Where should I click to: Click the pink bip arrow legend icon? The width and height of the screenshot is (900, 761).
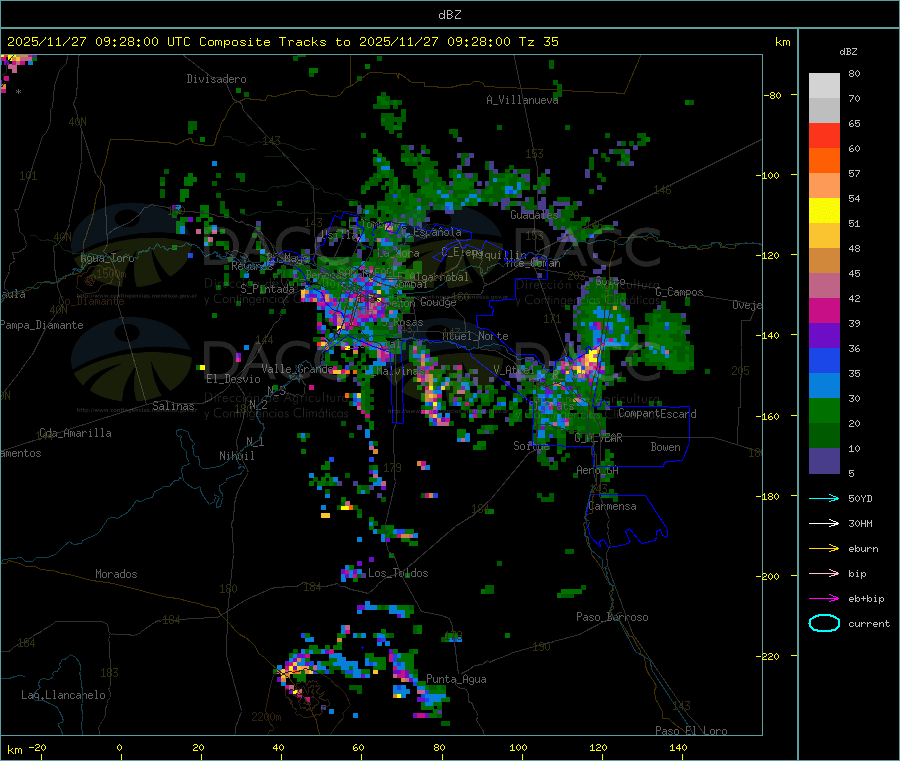pos(824,573)
